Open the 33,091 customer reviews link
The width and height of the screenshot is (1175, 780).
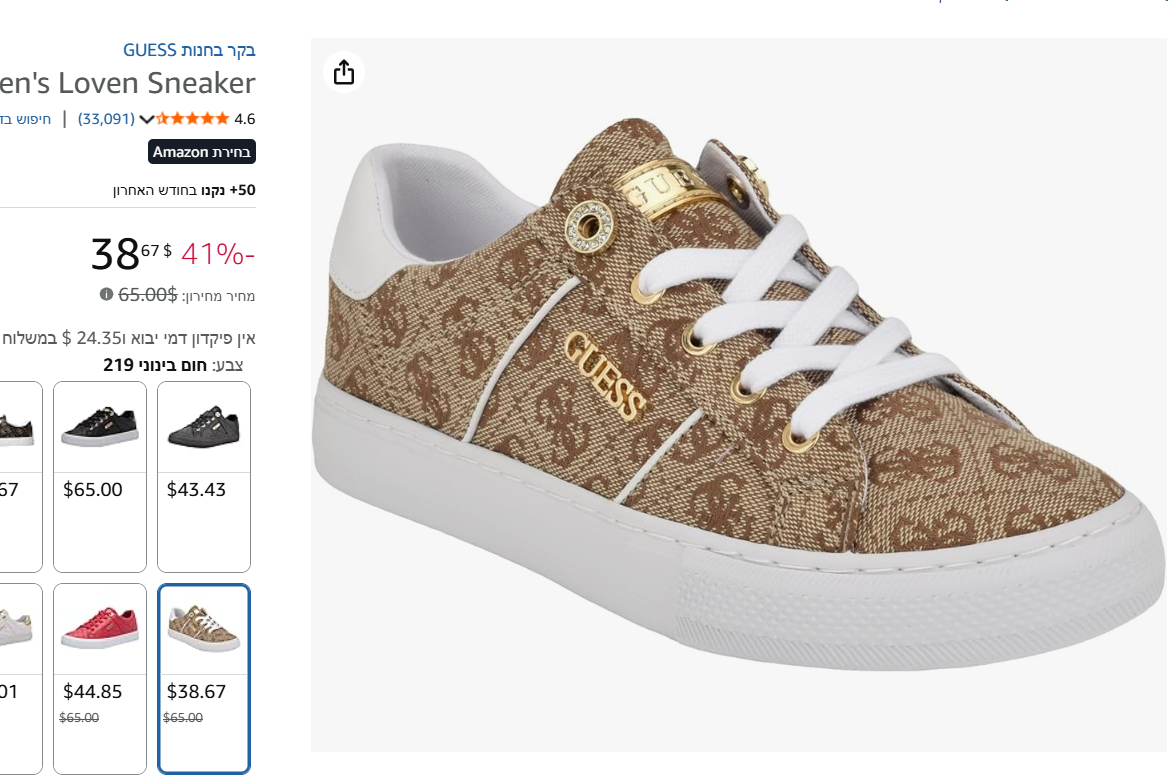[x=106, y=118]
